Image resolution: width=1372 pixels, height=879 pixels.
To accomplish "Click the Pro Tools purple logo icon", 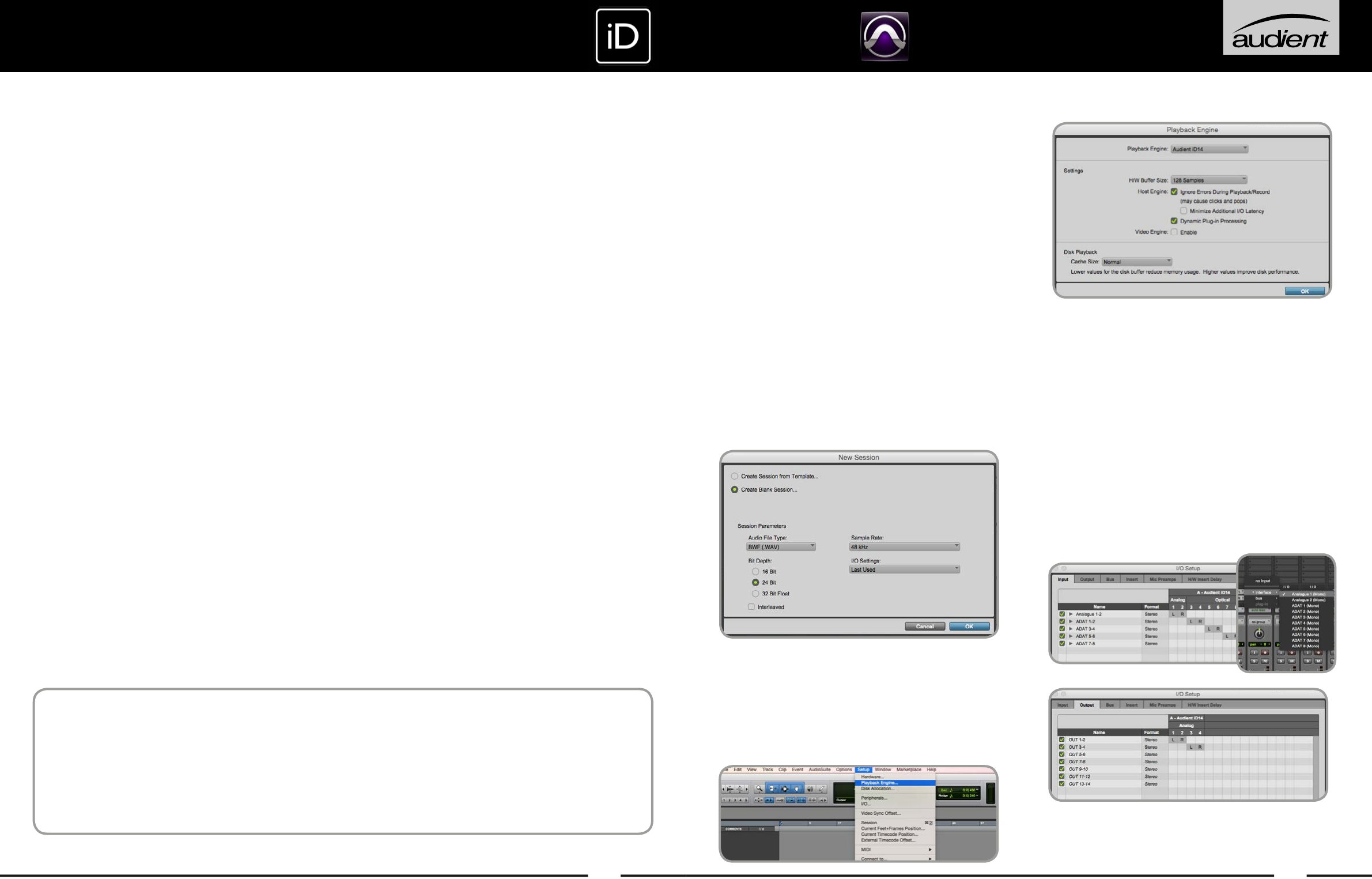I will pos(885,36).
